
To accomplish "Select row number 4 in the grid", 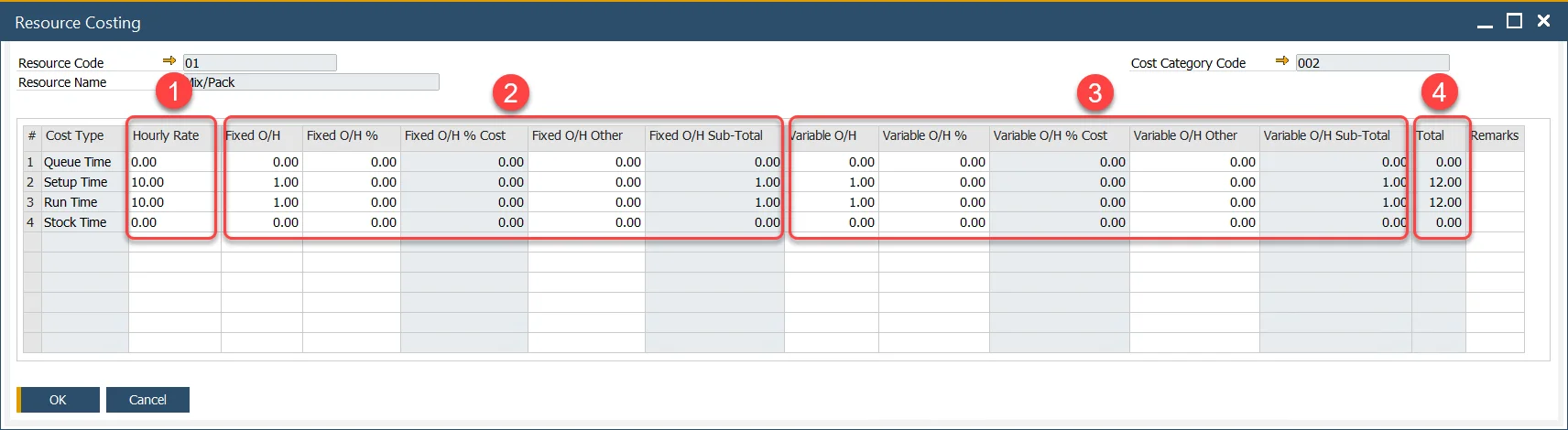I will (32, 222).
